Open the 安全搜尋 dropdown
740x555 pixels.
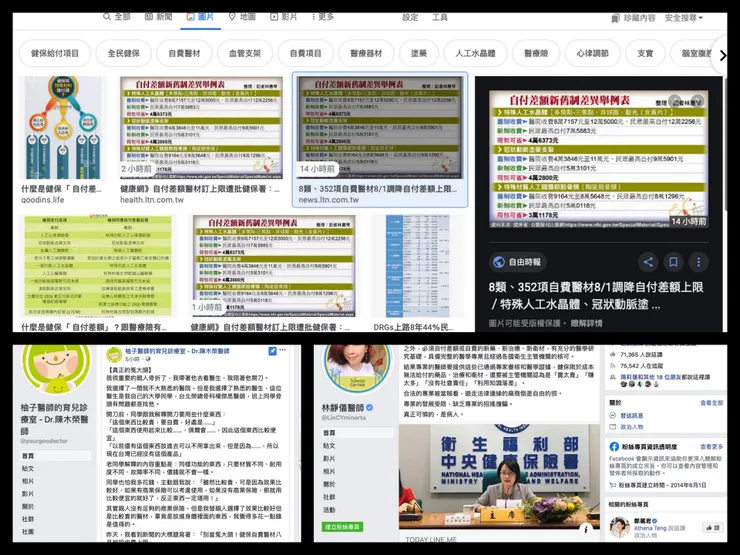pyautogui.click(x=684, y=18)
